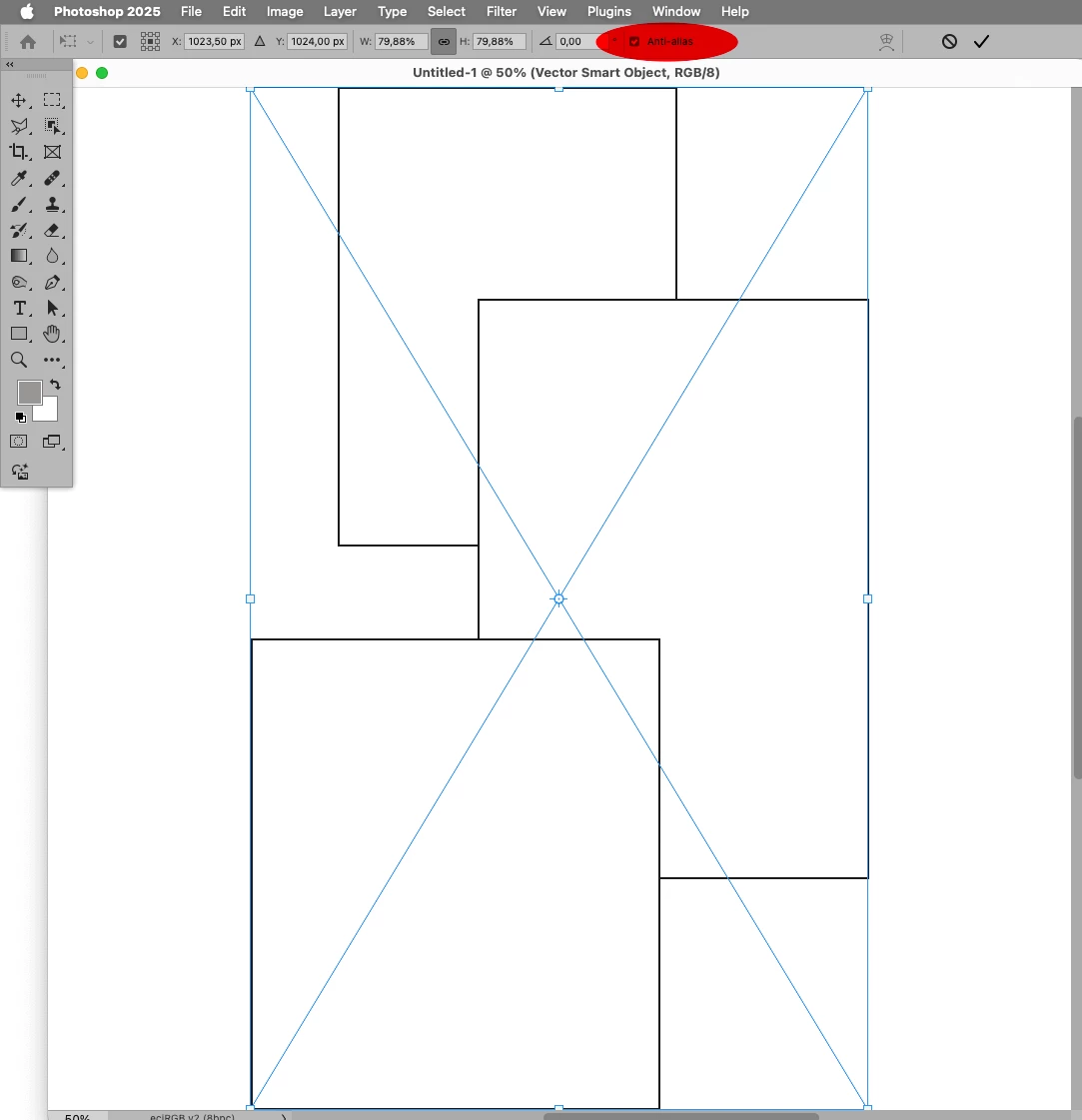
Task: Open the Window menu
Action: click(676, 11)
